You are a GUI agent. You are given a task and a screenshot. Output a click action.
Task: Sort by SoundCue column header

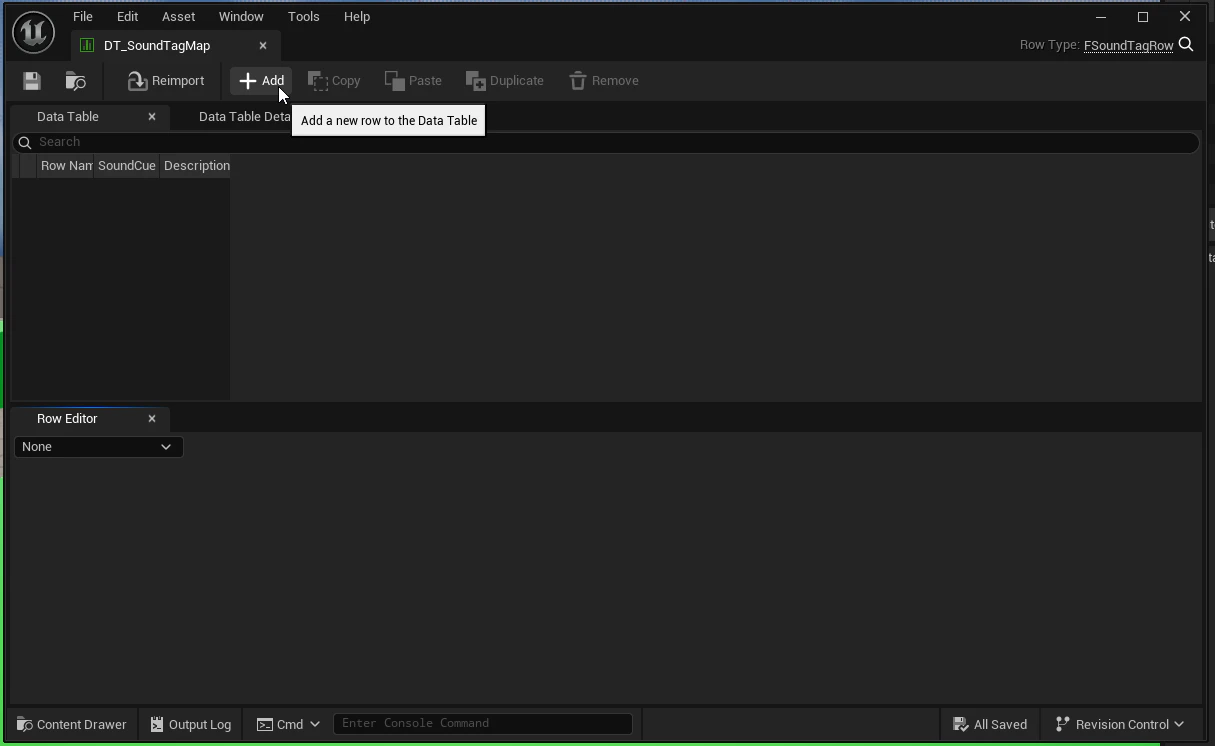tap(127, 166)
